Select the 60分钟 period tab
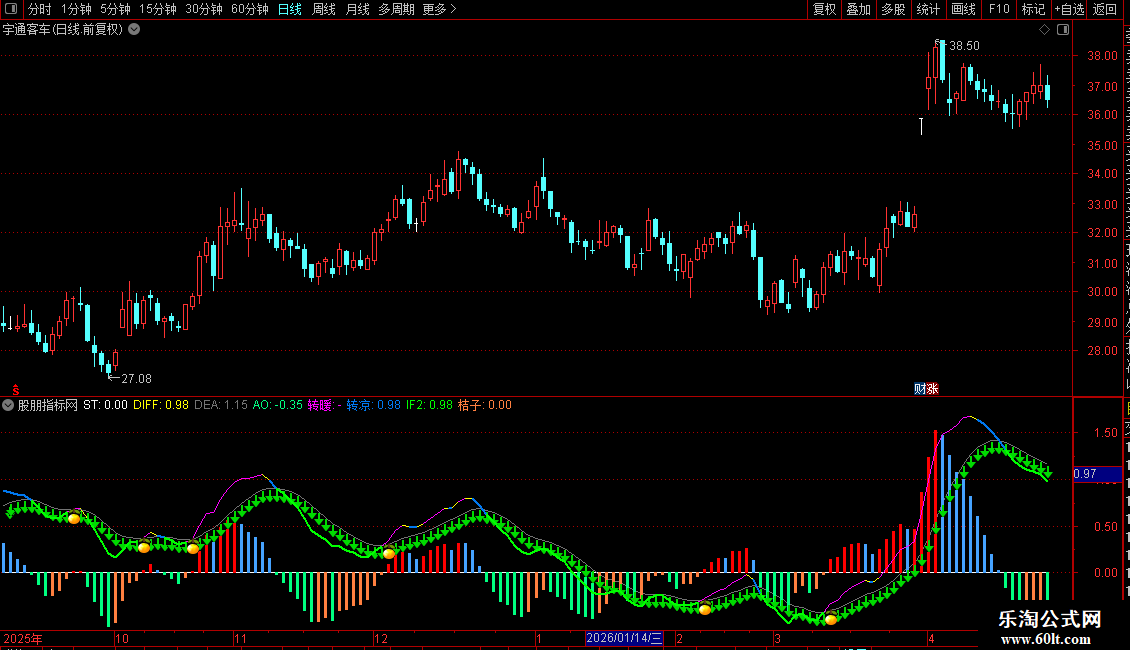Viewport: 1130px width, 650px height. (x=250, y=9)
